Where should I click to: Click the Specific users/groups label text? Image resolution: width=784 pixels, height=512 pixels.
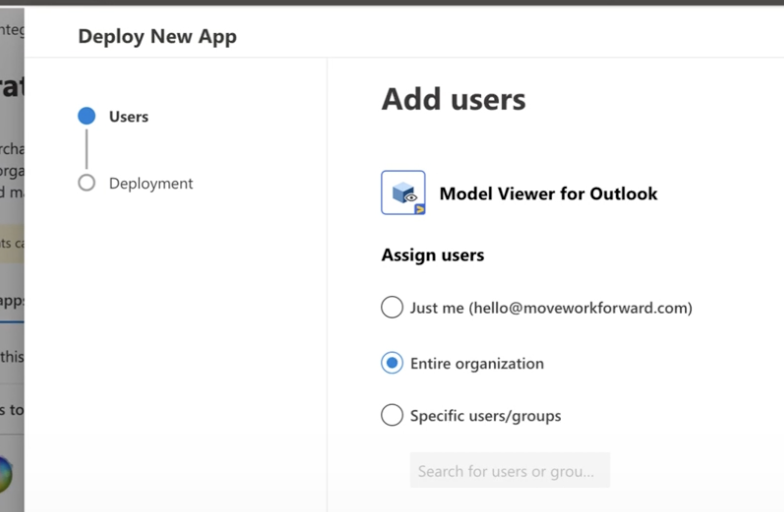coord(485,416)
